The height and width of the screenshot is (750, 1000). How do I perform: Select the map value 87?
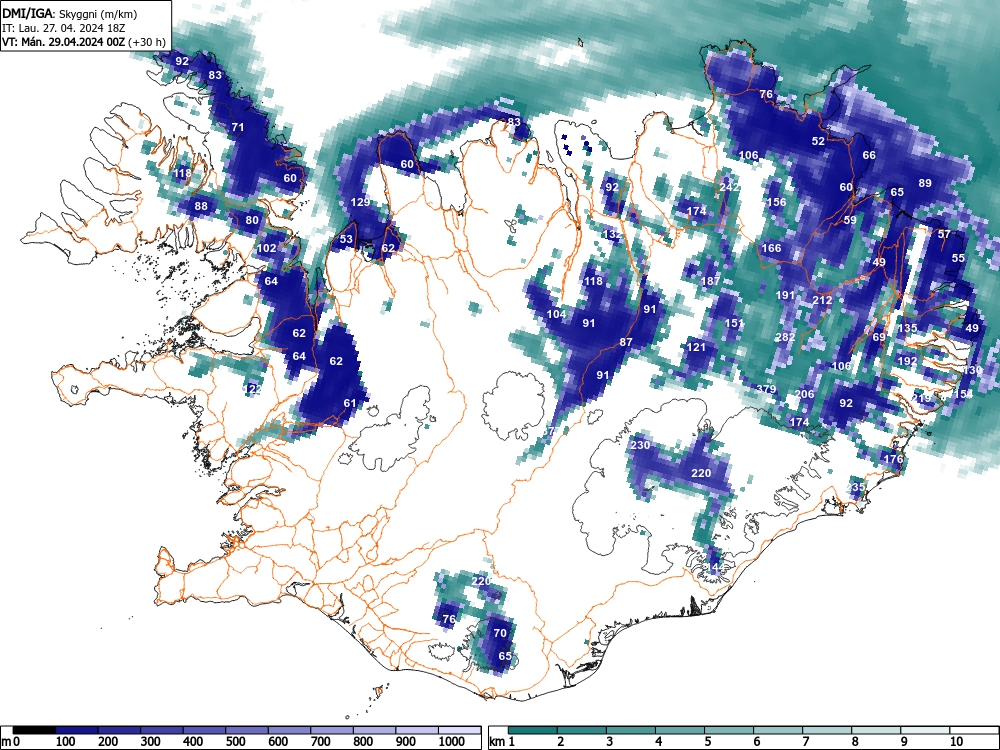(x=626, y=342)
